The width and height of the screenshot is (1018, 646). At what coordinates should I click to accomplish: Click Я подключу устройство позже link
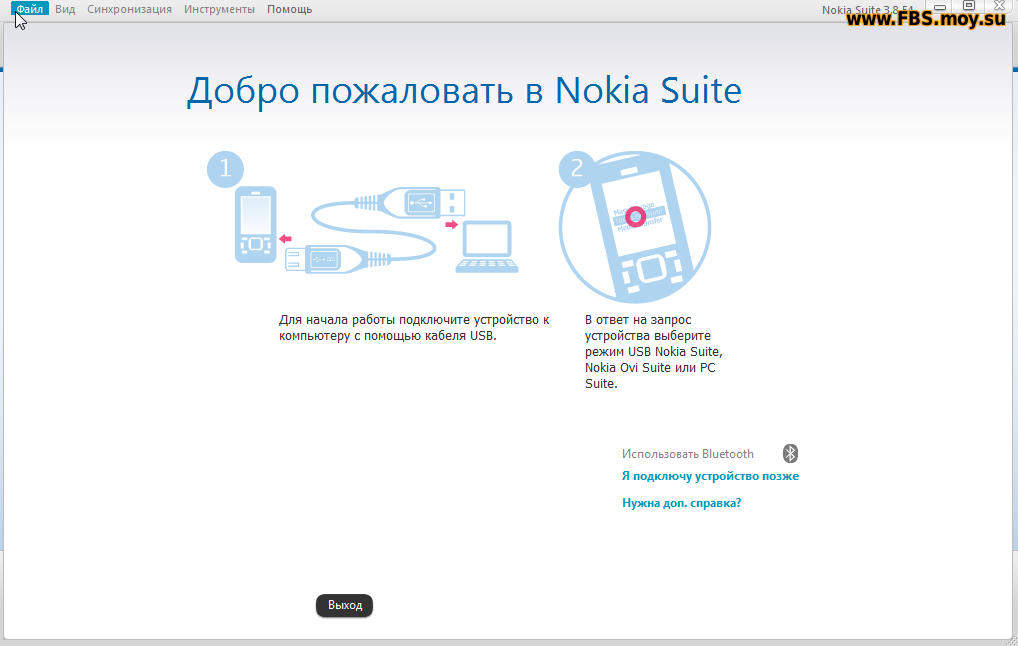point(710,476)
